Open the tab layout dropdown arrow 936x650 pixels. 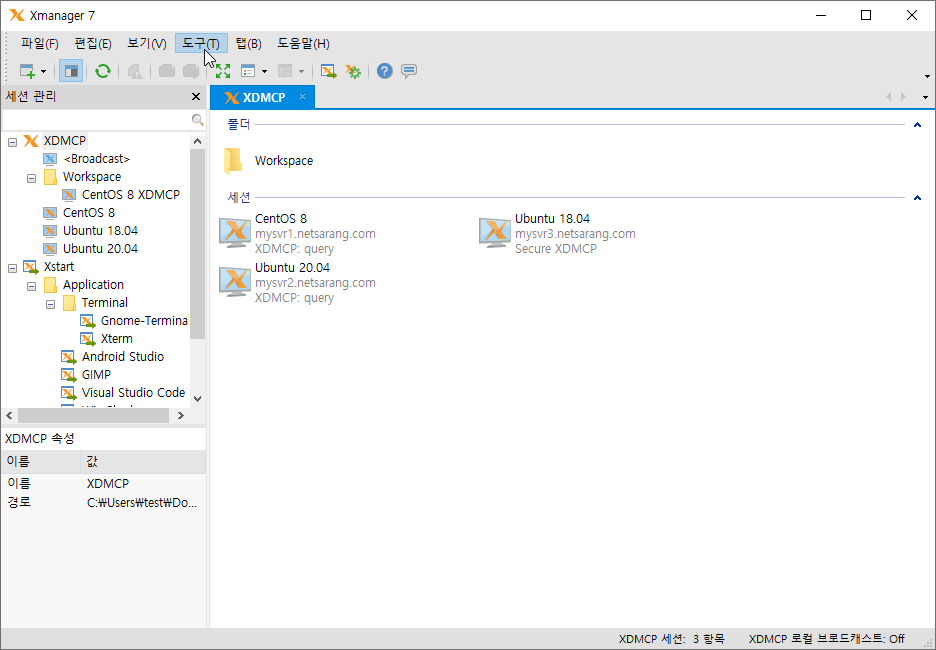pos(301,72)
